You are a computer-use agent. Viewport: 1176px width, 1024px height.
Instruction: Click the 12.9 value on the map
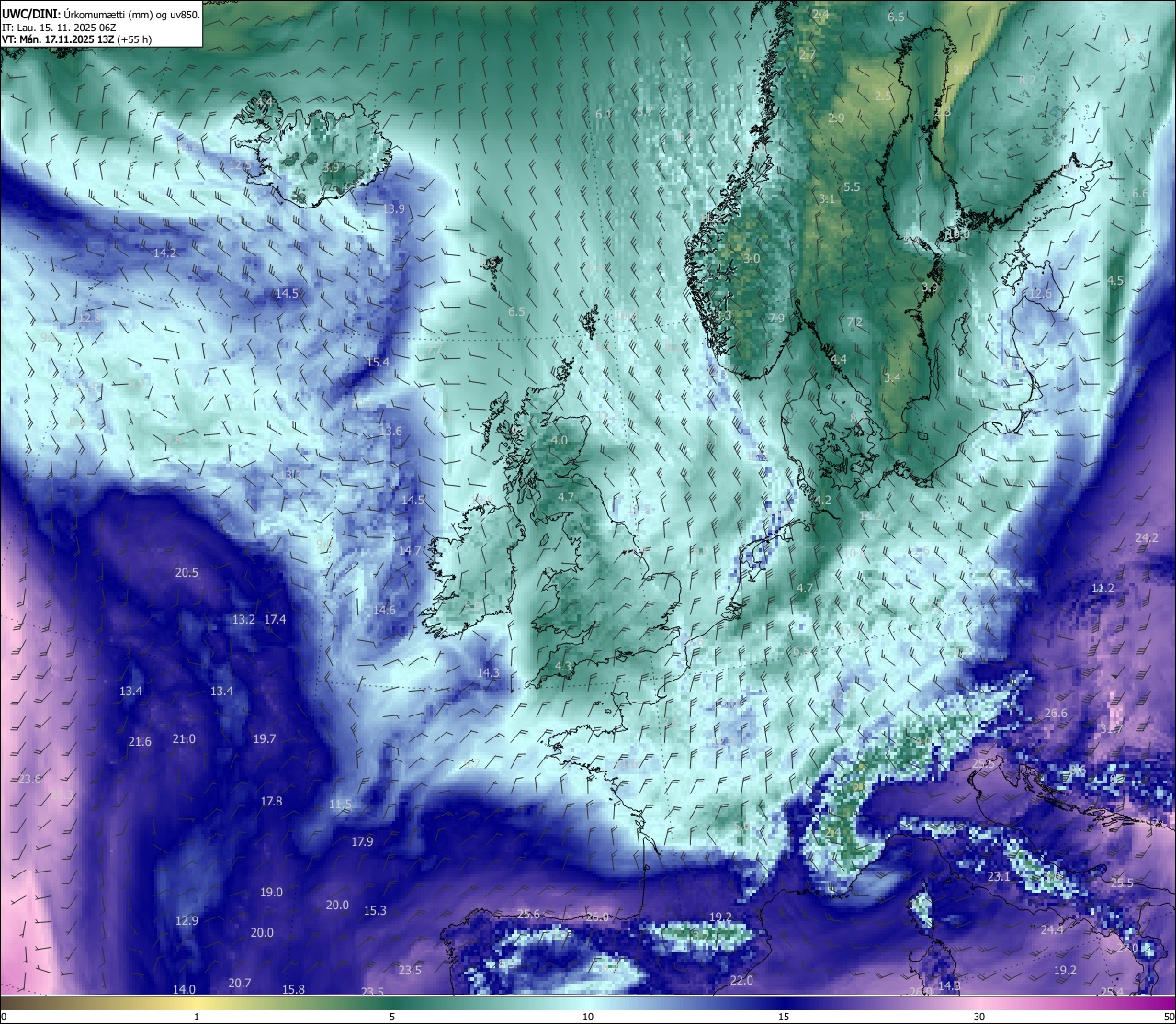coord(187,921)
